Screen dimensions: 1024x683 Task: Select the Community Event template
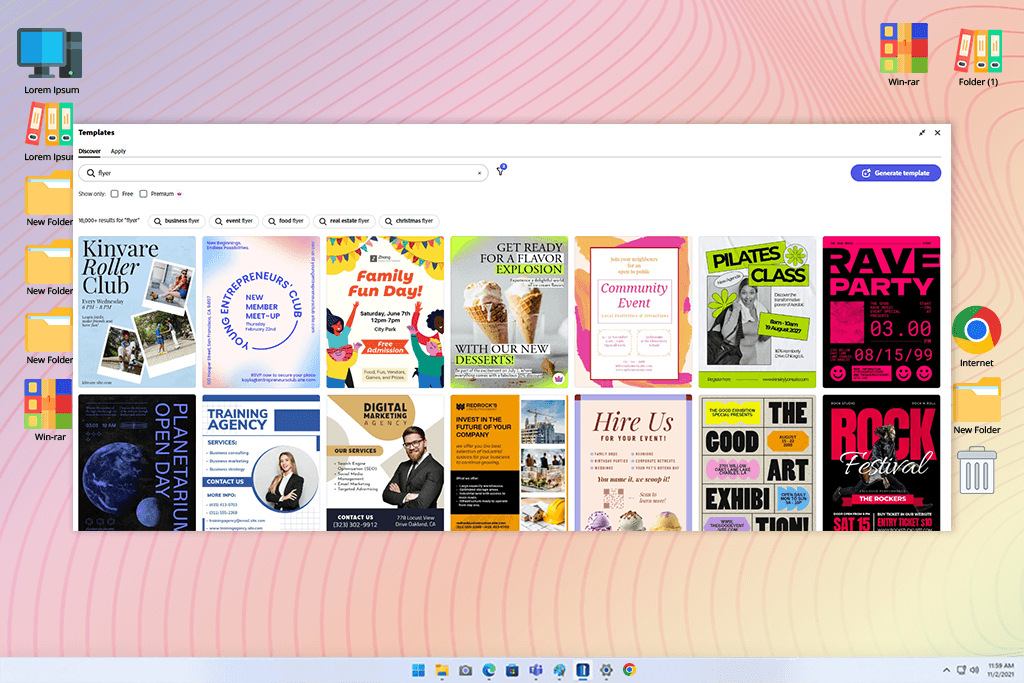coord(633,312)
